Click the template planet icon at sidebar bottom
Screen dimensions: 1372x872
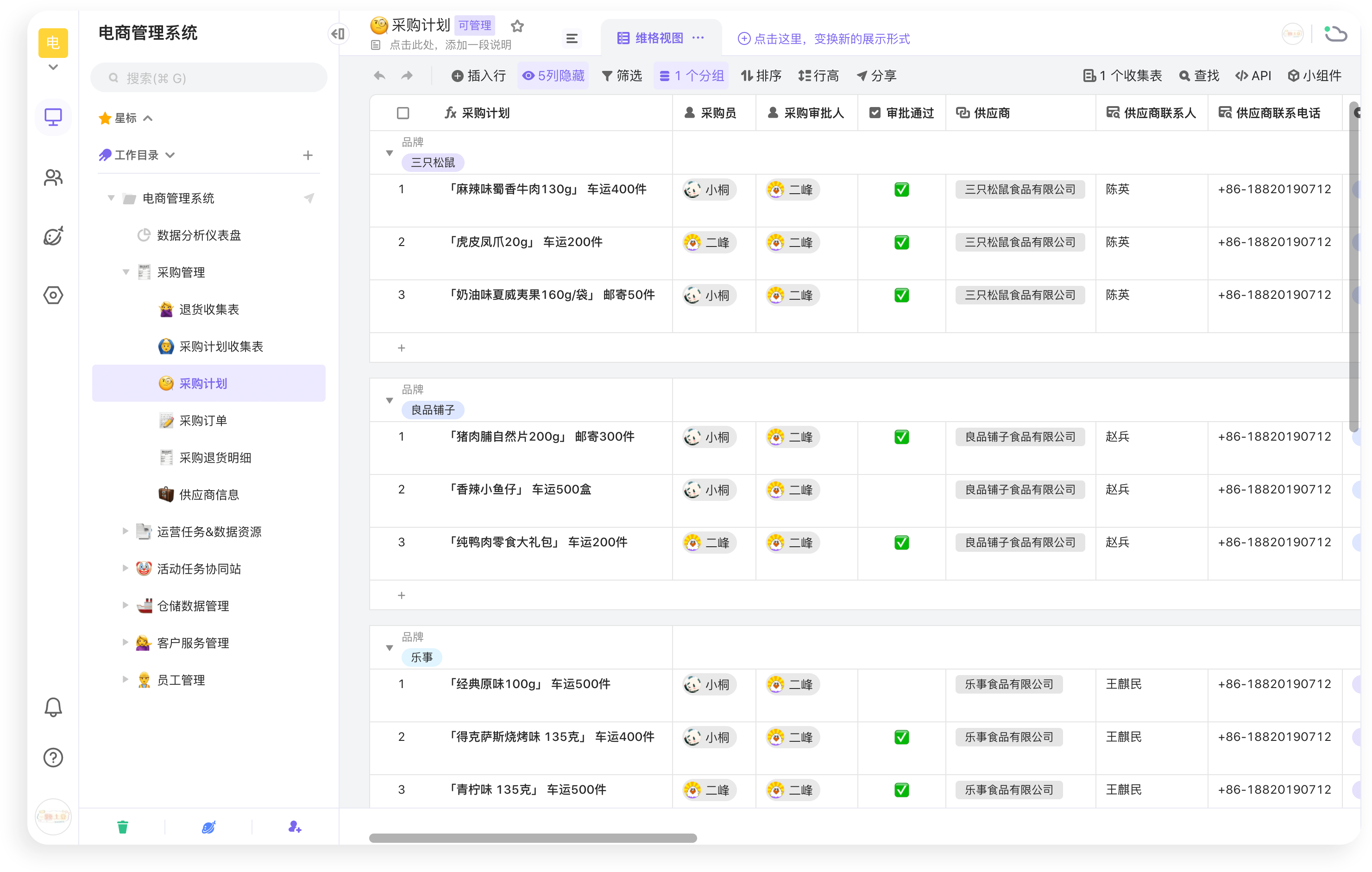208,827
